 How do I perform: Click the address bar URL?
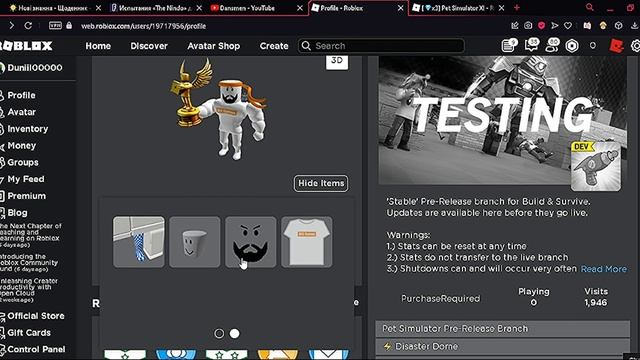coord(143,26)
